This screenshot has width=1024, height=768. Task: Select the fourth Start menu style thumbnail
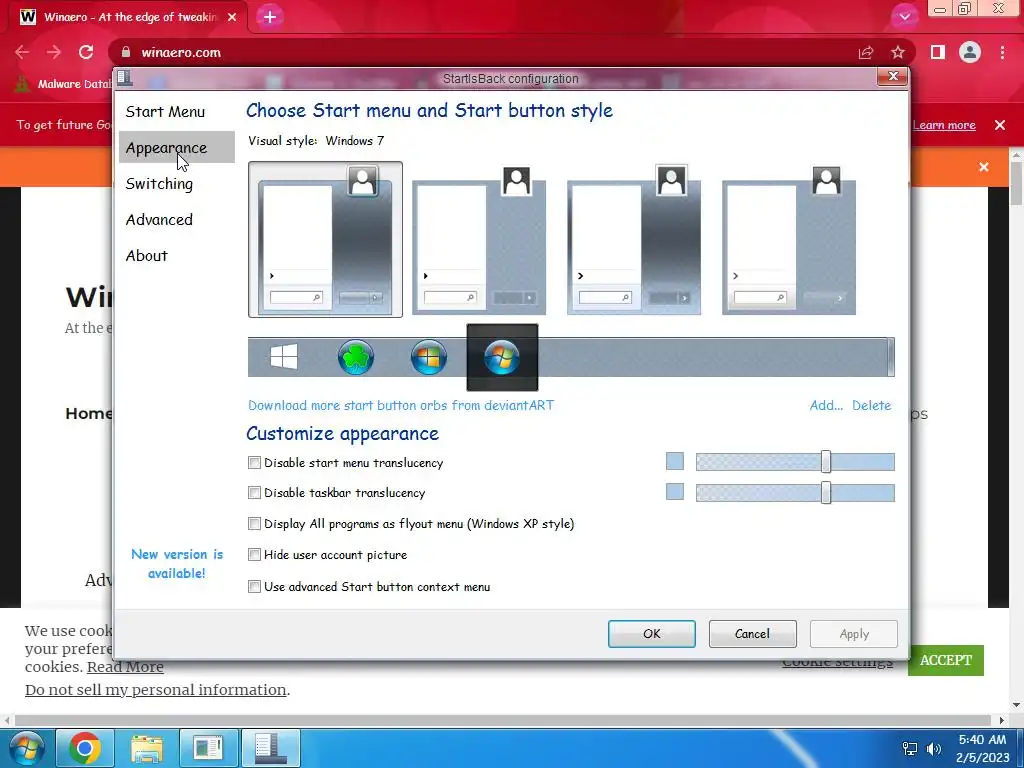789,240
